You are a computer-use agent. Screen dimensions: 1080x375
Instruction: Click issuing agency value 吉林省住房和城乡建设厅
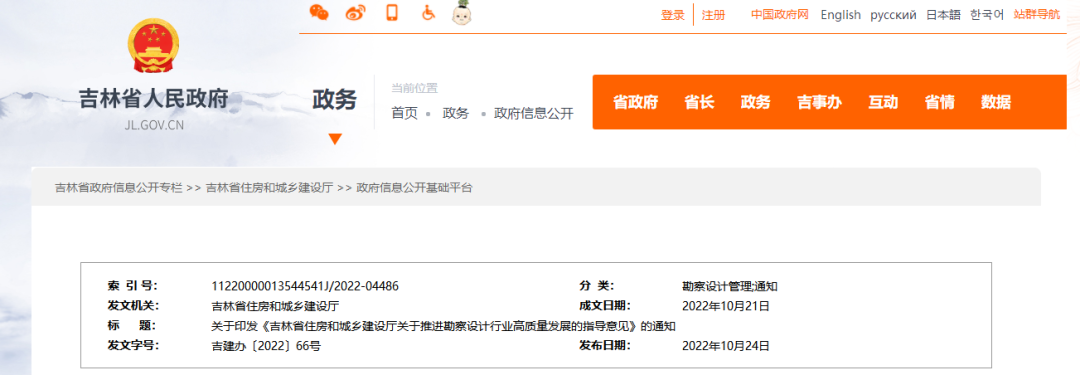(x=276, y=306)
